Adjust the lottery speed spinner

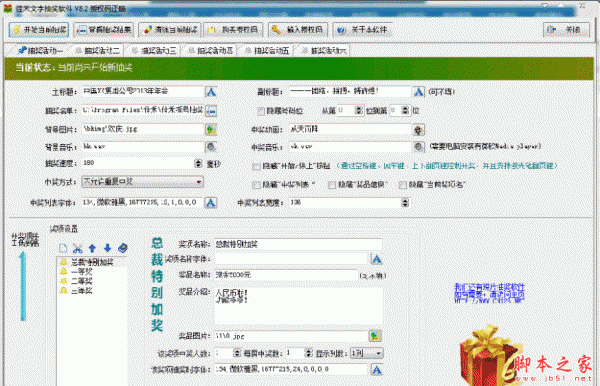(x=198, y=163)
